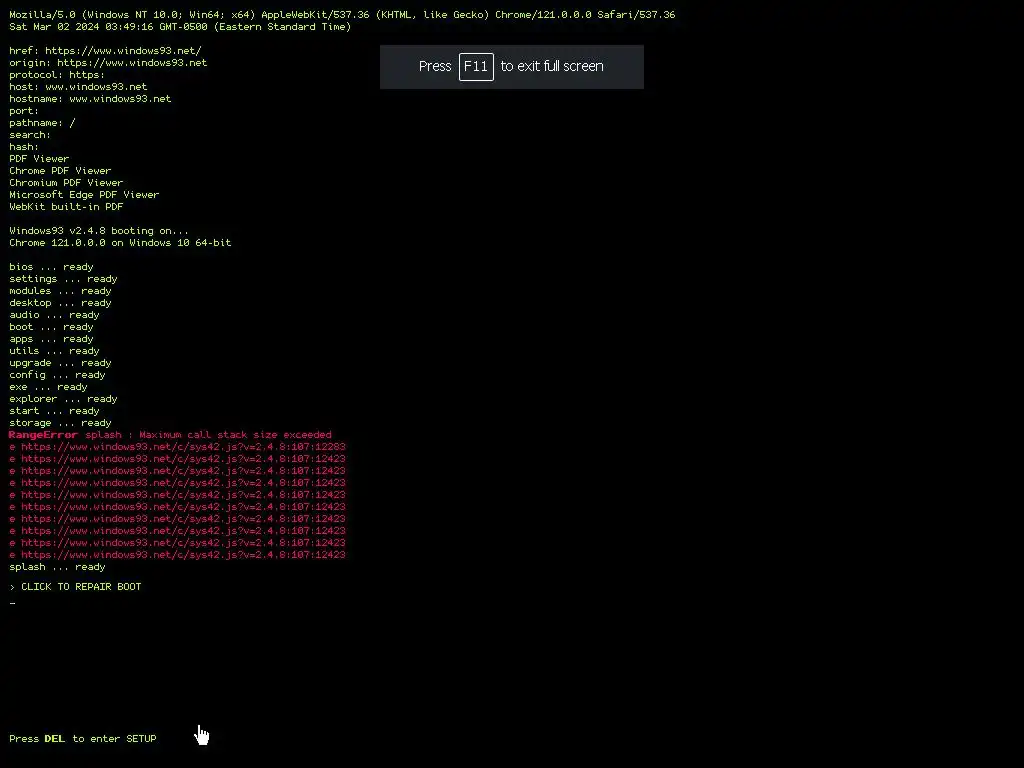Click the 'settings ... ready' line
The image size is (1024, 768).
(63, 279)
